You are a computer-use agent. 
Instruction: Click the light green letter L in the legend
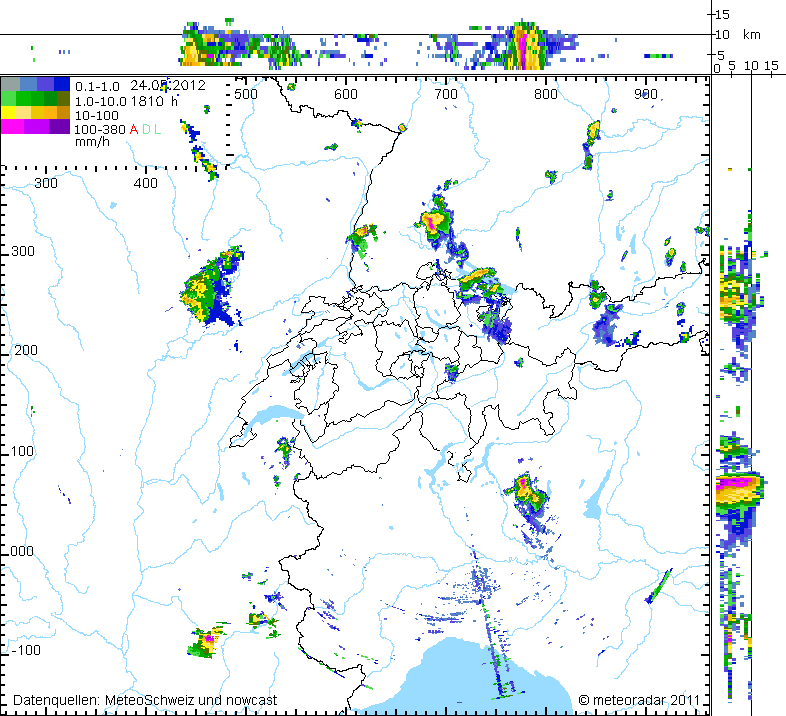[157, 129]
